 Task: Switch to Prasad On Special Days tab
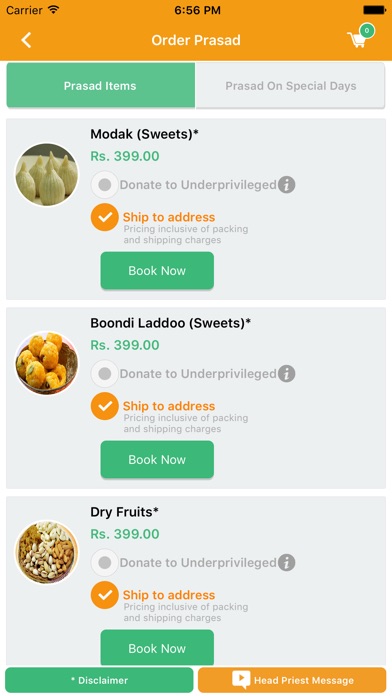point(290,86)
